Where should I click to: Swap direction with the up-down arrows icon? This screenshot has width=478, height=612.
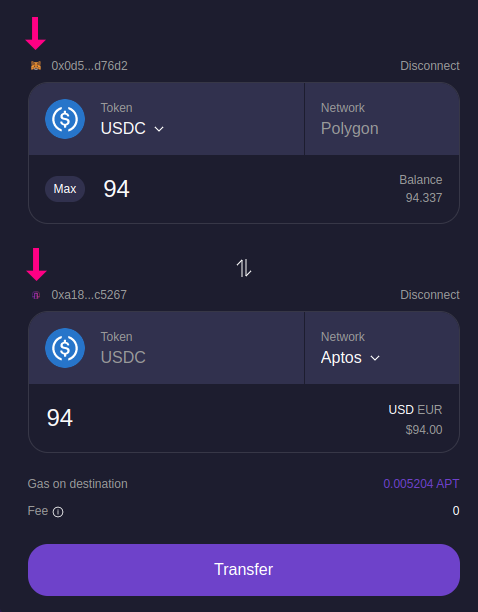(244, 269)
